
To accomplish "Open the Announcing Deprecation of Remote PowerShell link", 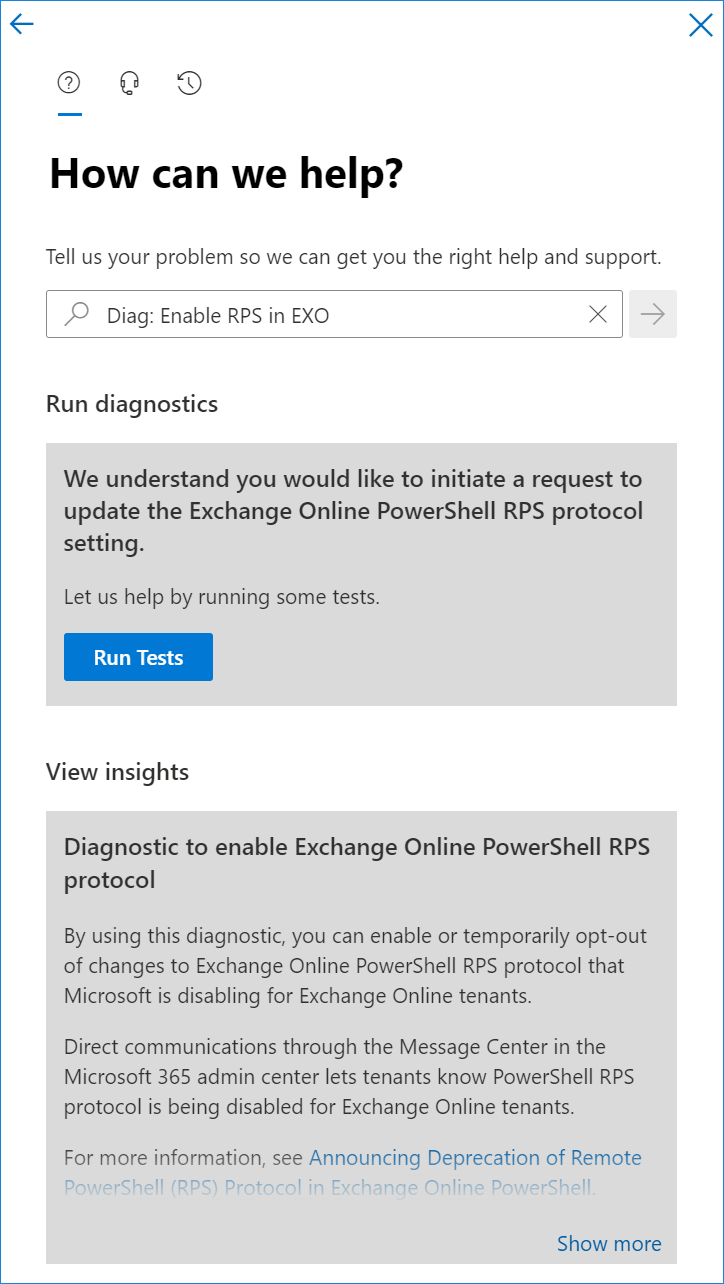I will (475, 1157).
